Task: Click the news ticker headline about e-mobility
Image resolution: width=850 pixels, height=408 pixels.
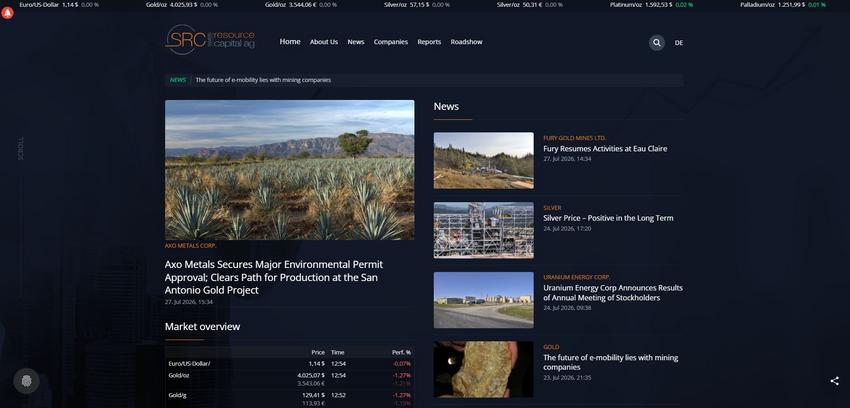Action: tap(263, 80)
